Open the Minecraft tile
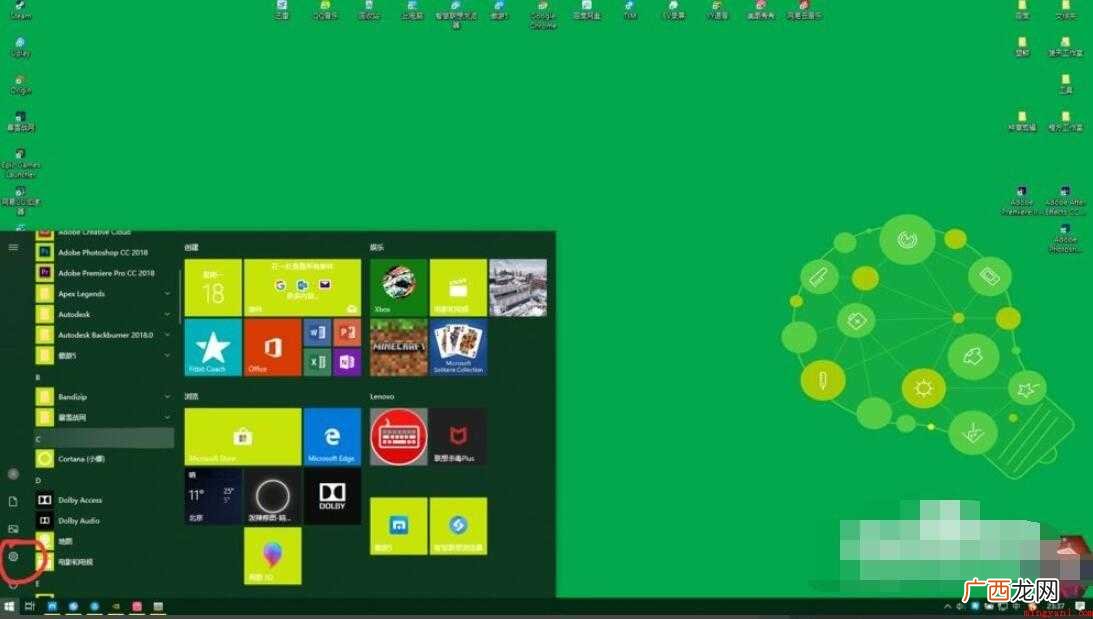The width and height of the screenshot is (1093, 619). 399,347
